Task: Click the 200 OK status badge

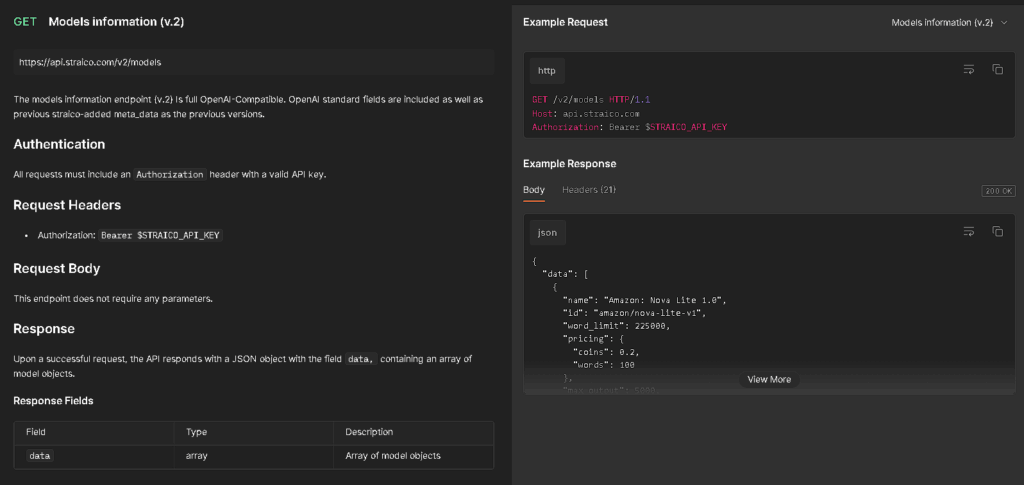Action: tap(998, 191)
